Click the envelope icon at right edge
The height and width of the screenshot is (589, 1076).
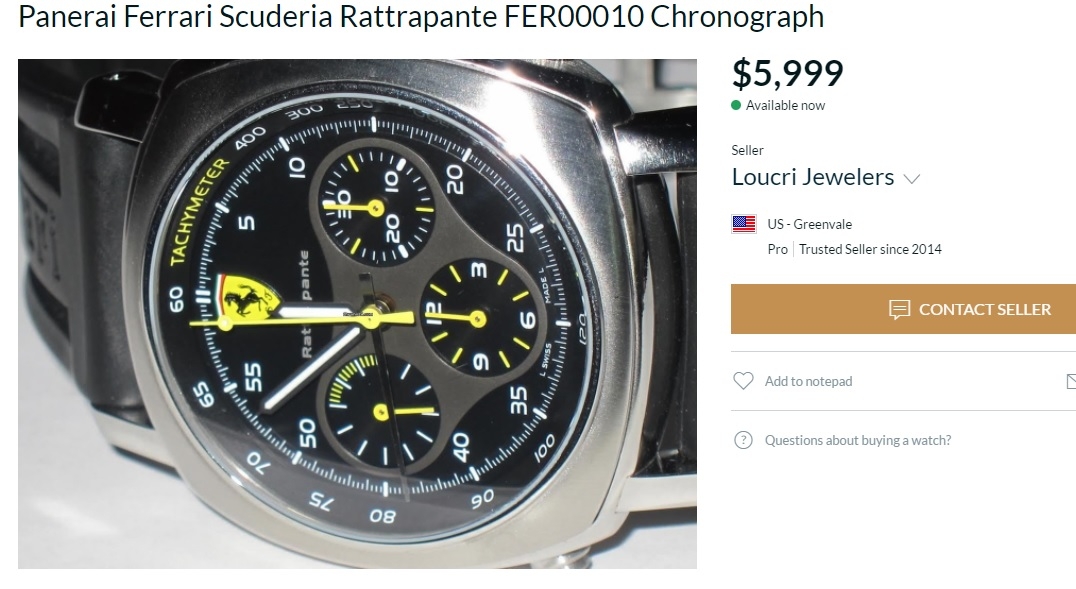click(1071, 381)
